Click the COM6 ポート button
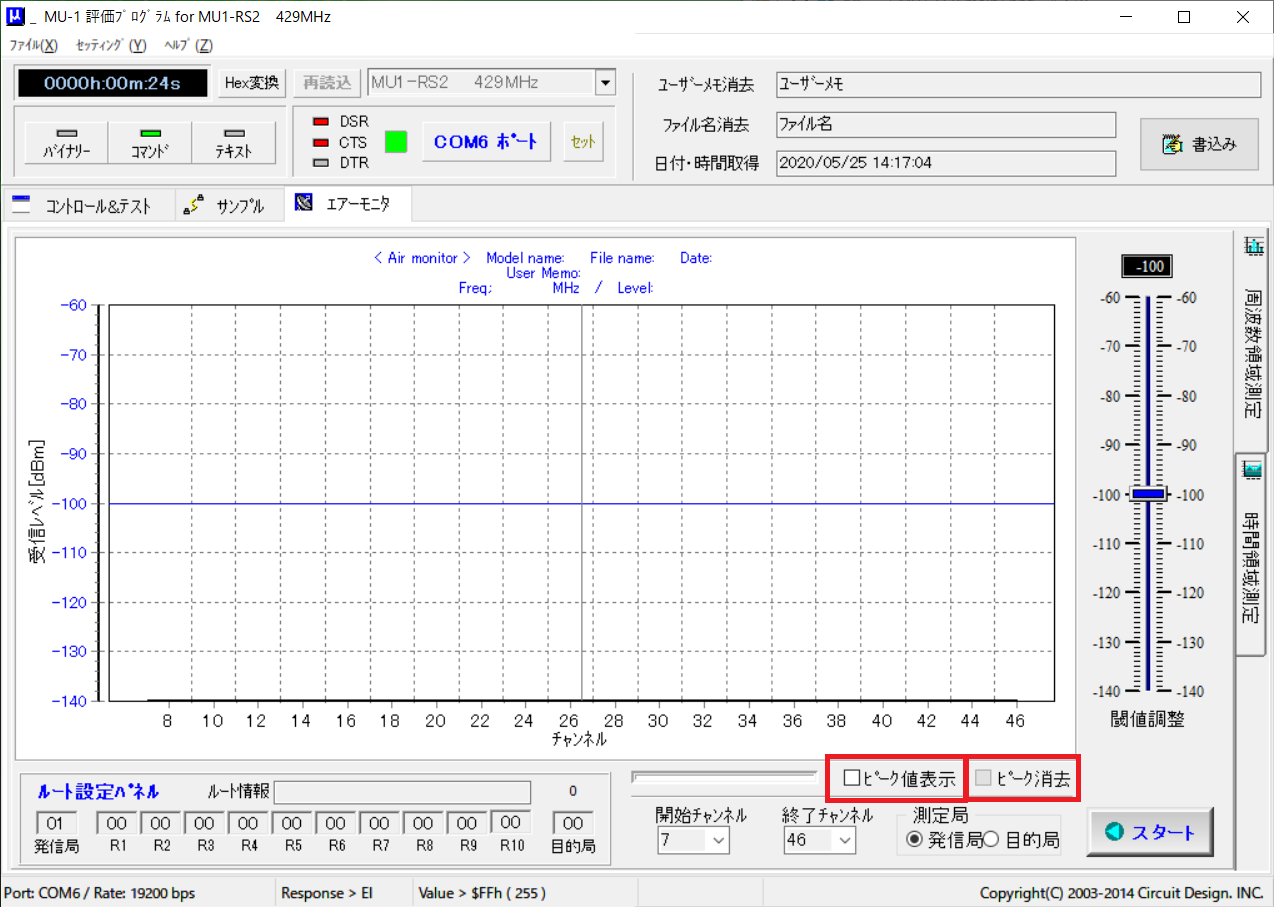The height and width of the screenshot is (907, 1274). 487,142
